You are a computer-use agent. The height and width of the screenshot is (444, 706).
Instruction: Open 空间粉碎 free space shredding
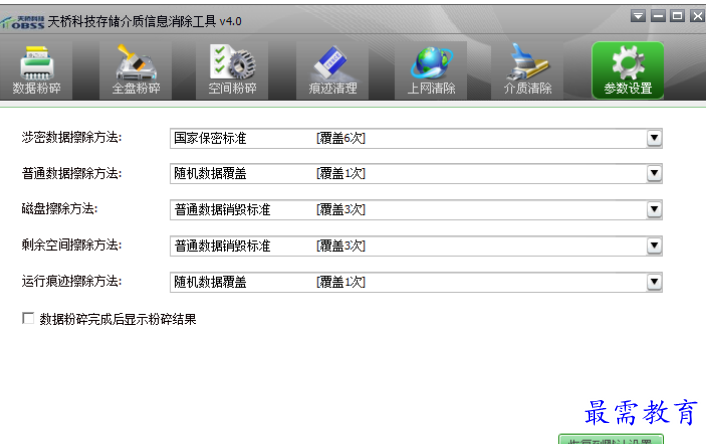coord(232,70)
